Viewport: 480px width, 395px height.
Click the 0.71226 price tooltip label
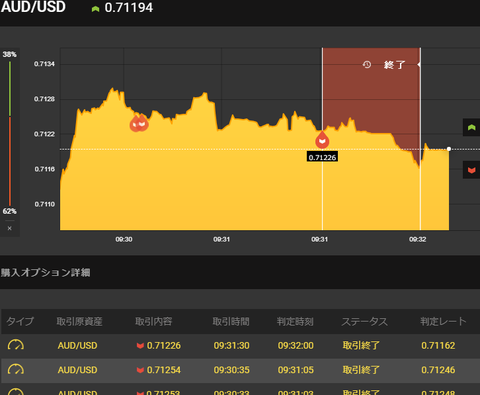pos(322,157)
